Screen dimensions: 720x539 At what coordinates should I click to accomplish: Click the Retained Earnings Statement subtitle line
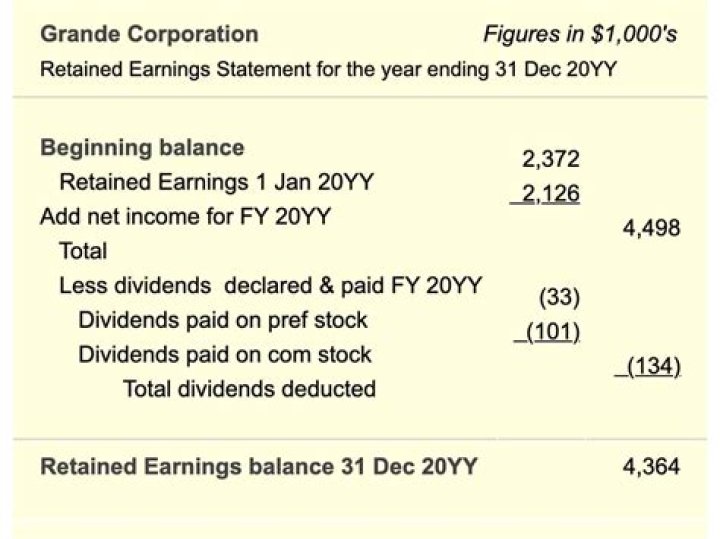326,71
